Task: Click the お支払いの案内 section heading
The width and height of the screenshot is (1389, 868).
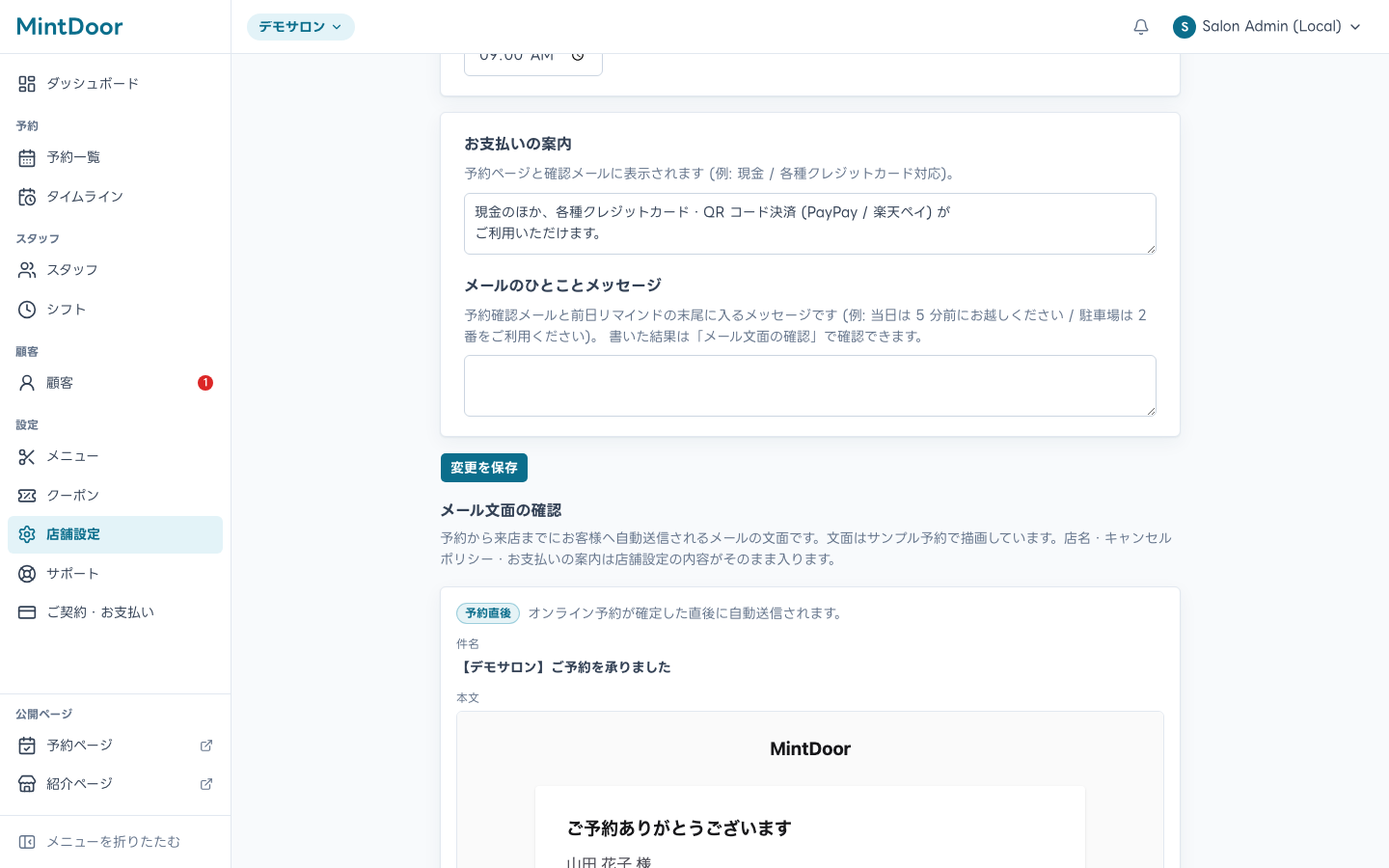Action: [518, 144]
